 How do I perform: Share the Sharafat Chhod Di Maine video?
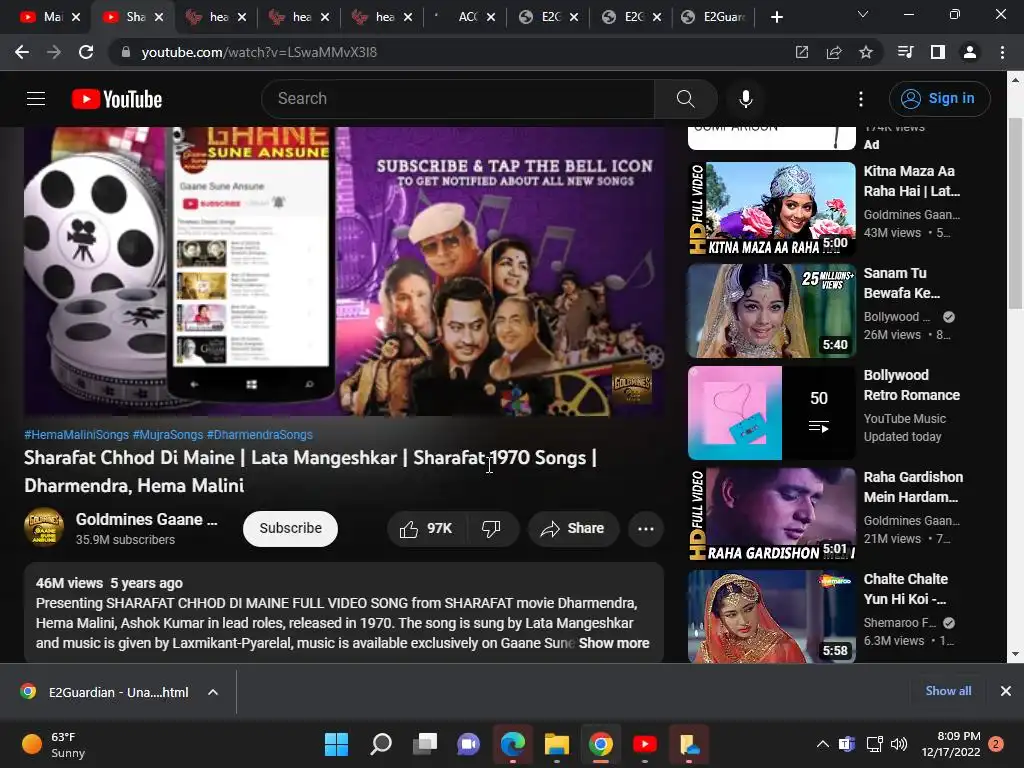(572, 528)
